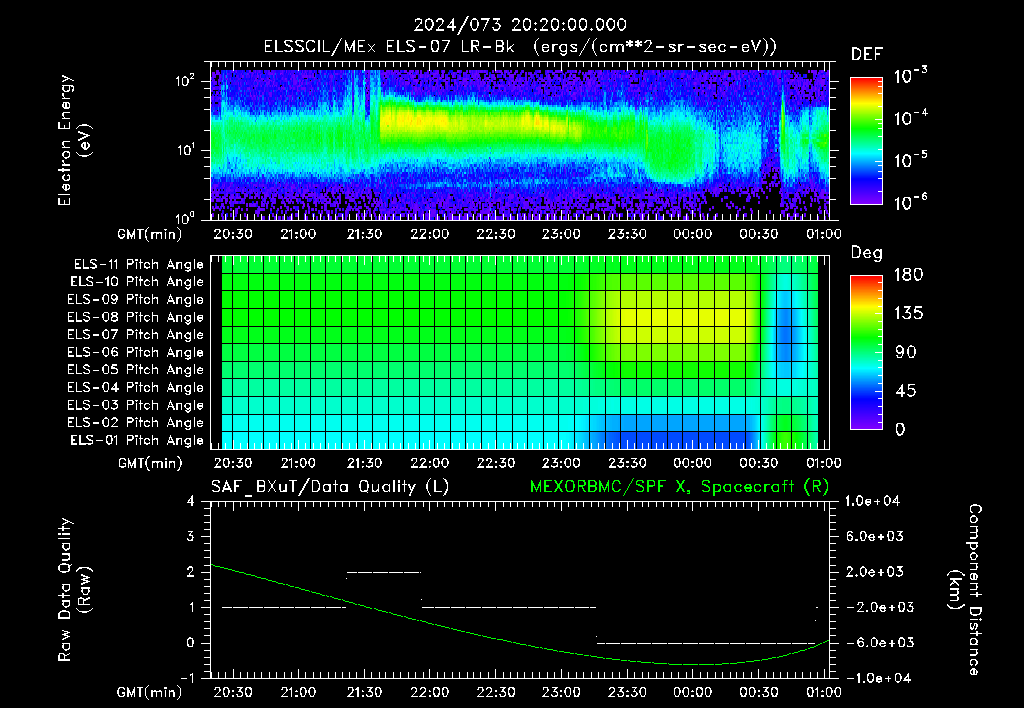This screenshot has height=708, width=1024.
Task: Click the Deg legend title
Action: click(x=867, y=253)
